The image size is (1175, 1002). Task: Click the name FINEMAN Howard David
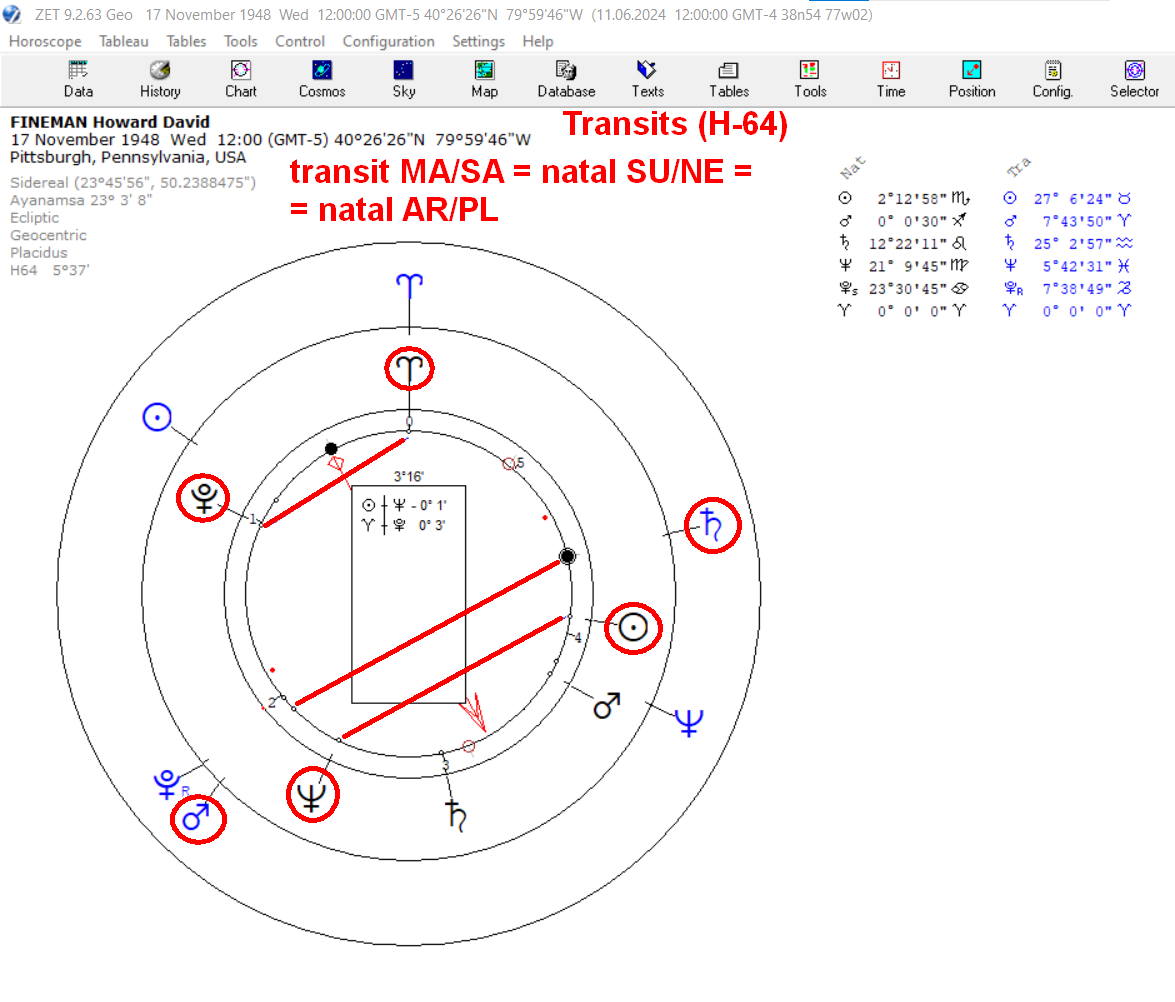109,122
